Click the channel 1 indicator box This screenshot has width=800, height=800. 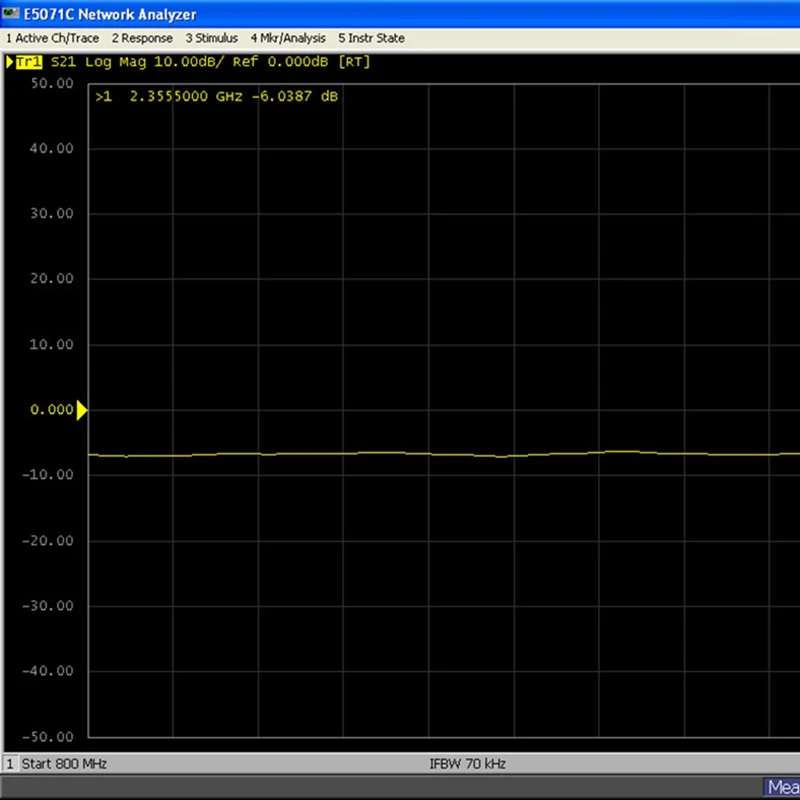pos(10,764)
